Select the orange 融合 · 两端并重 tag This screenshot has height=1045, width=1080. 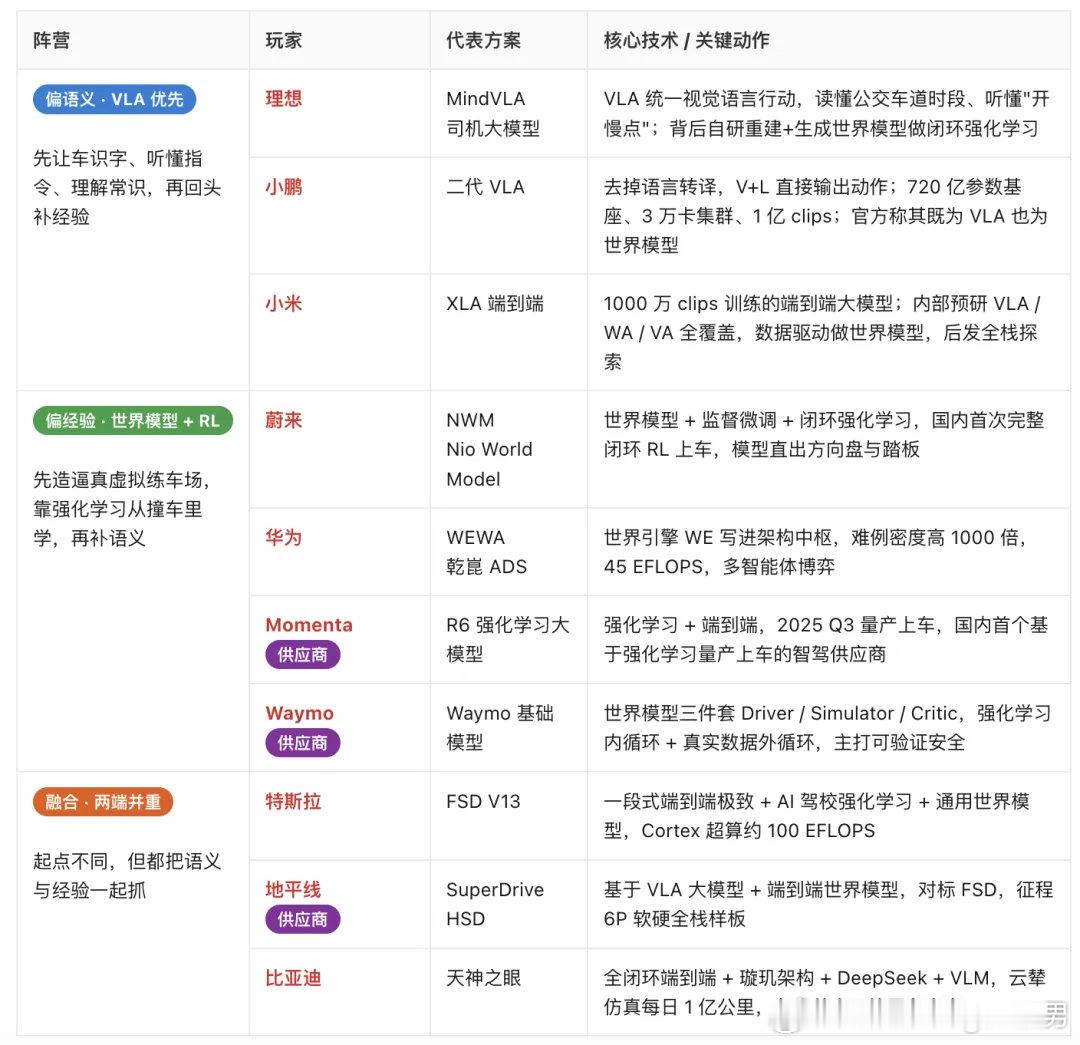103,802
